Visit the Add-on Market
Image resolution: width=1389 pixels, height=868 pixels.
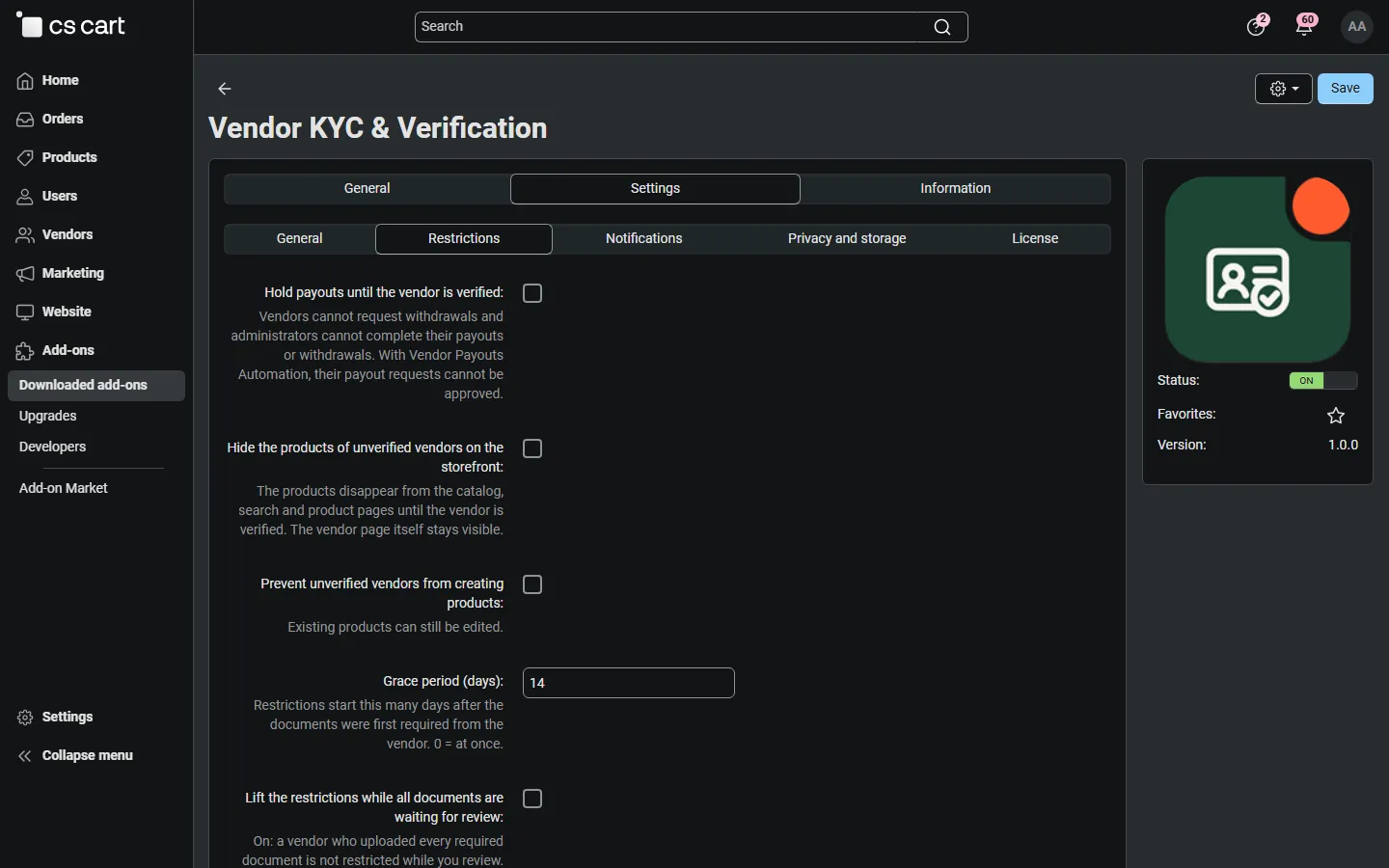click(64, 489)
